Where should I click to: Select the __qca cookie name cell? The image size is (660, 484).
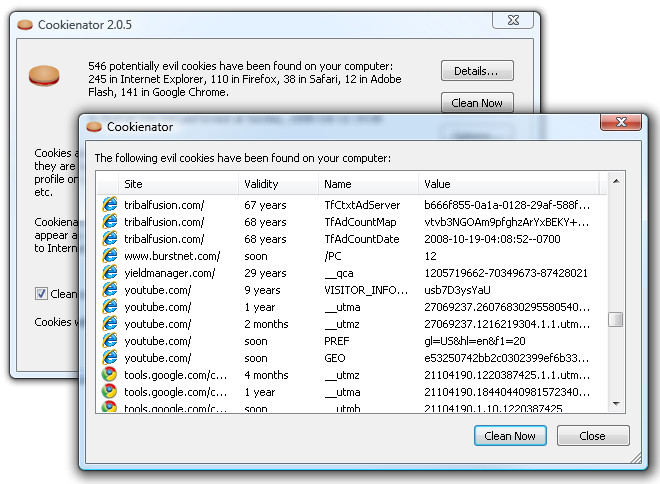click(339, 273)
